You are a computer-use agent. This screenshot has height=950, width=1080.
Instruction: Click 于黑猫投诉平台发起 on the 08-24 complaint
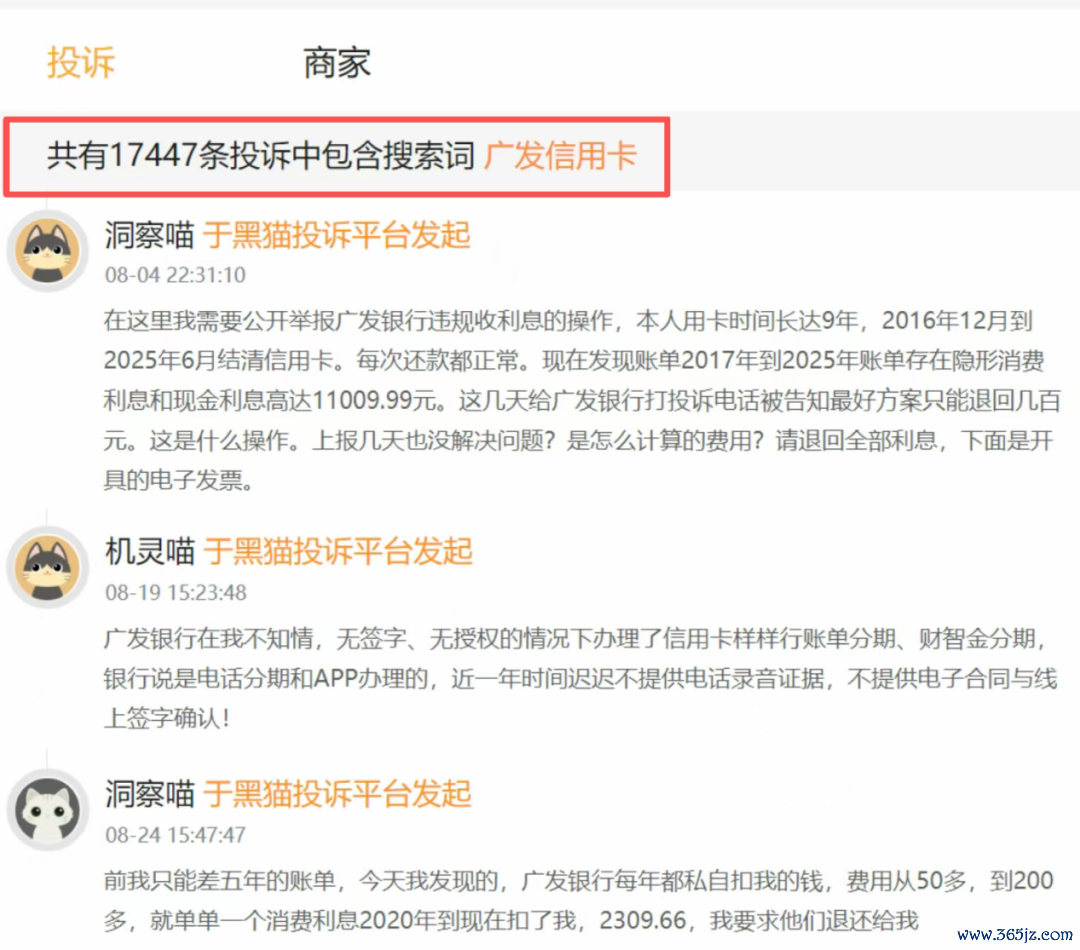point(337,794)
